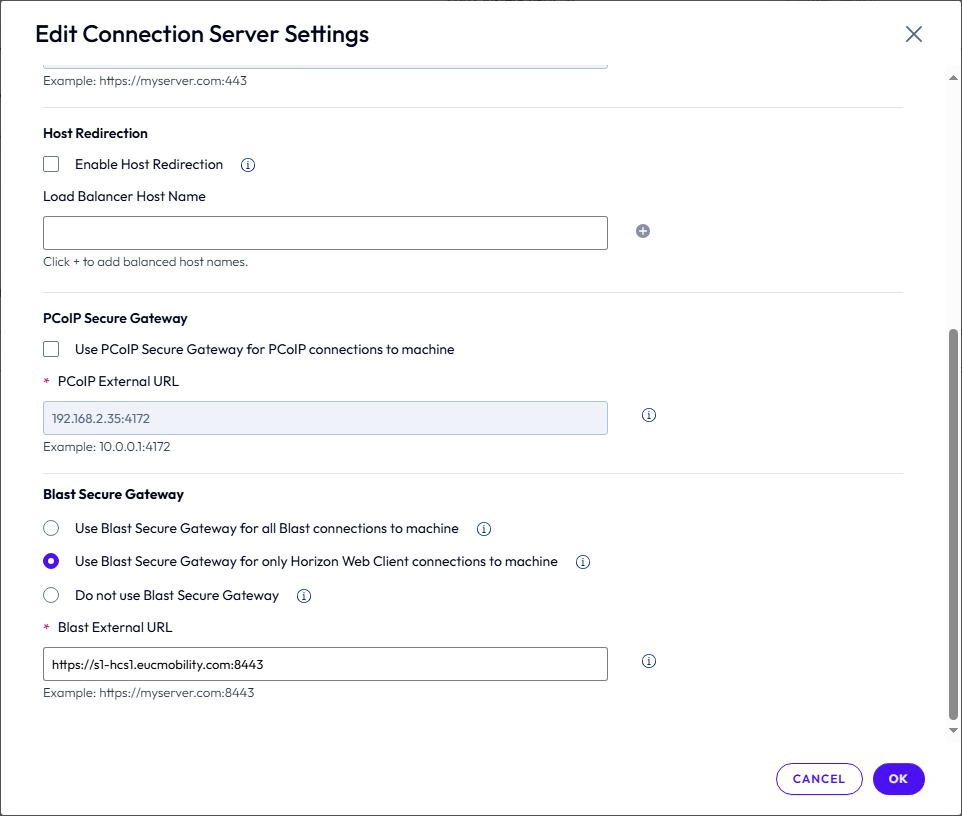Click the dialog's vertical scrollbar thumb

(953, 520)
